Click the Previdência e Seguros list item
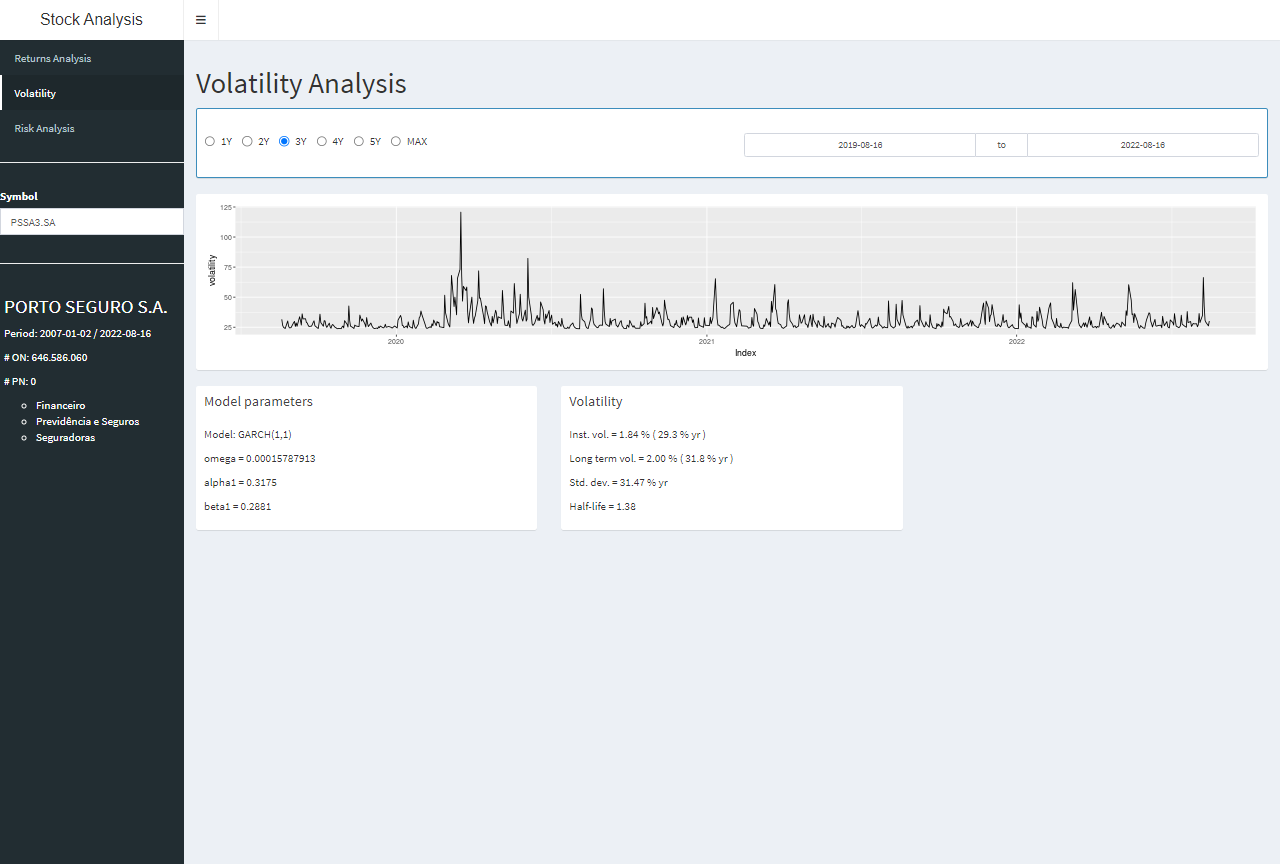Image resolution: width=1280 pixels, height=864 pixels. 88,421
